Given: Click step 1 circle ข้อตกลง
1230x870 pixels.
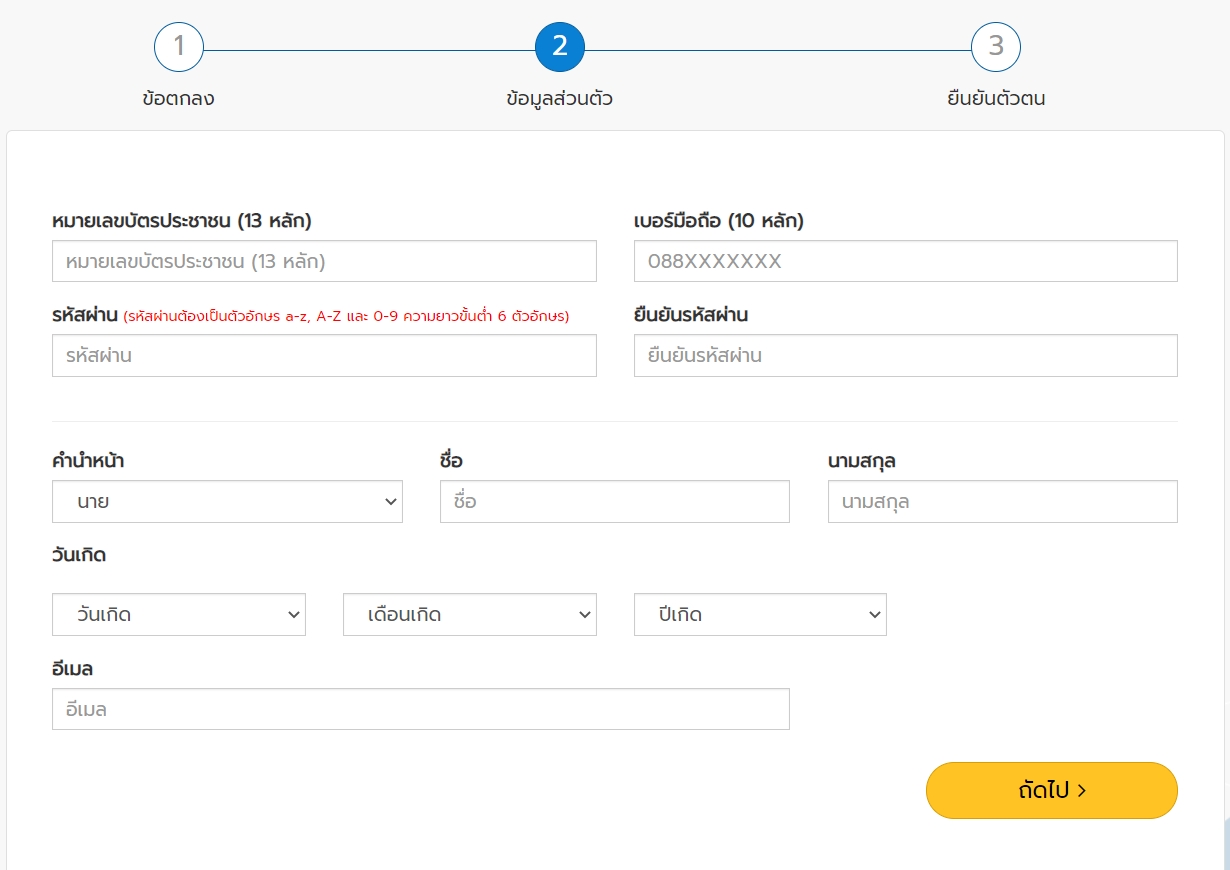Looking at the screenshot, I should click(x=179, y=47).
